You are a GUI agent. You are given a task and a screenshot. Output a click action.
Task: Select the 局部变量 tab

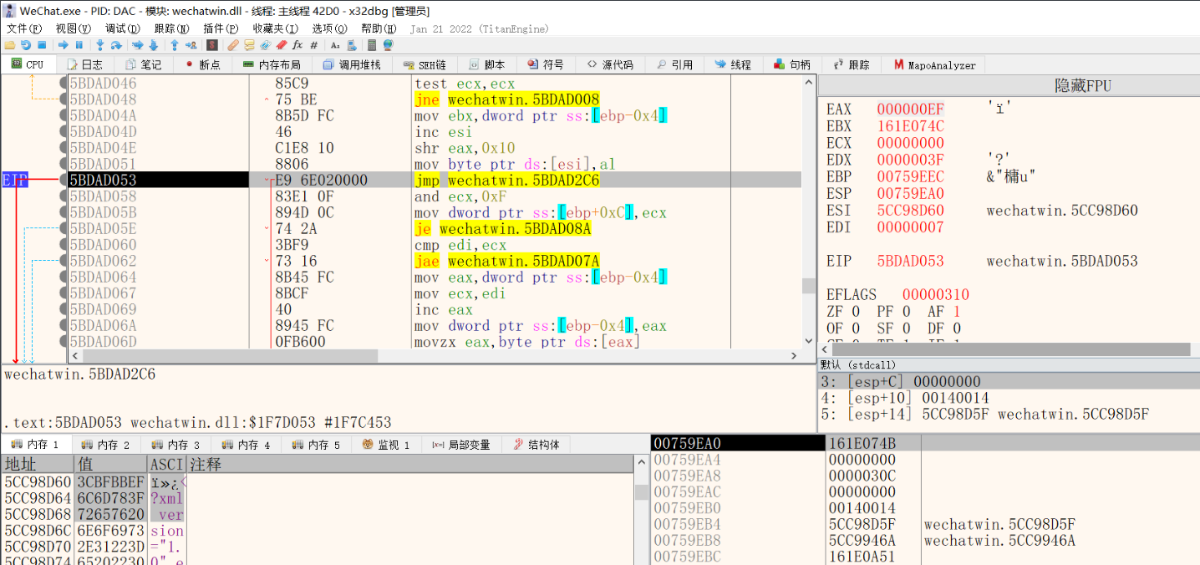coord(461,444)
